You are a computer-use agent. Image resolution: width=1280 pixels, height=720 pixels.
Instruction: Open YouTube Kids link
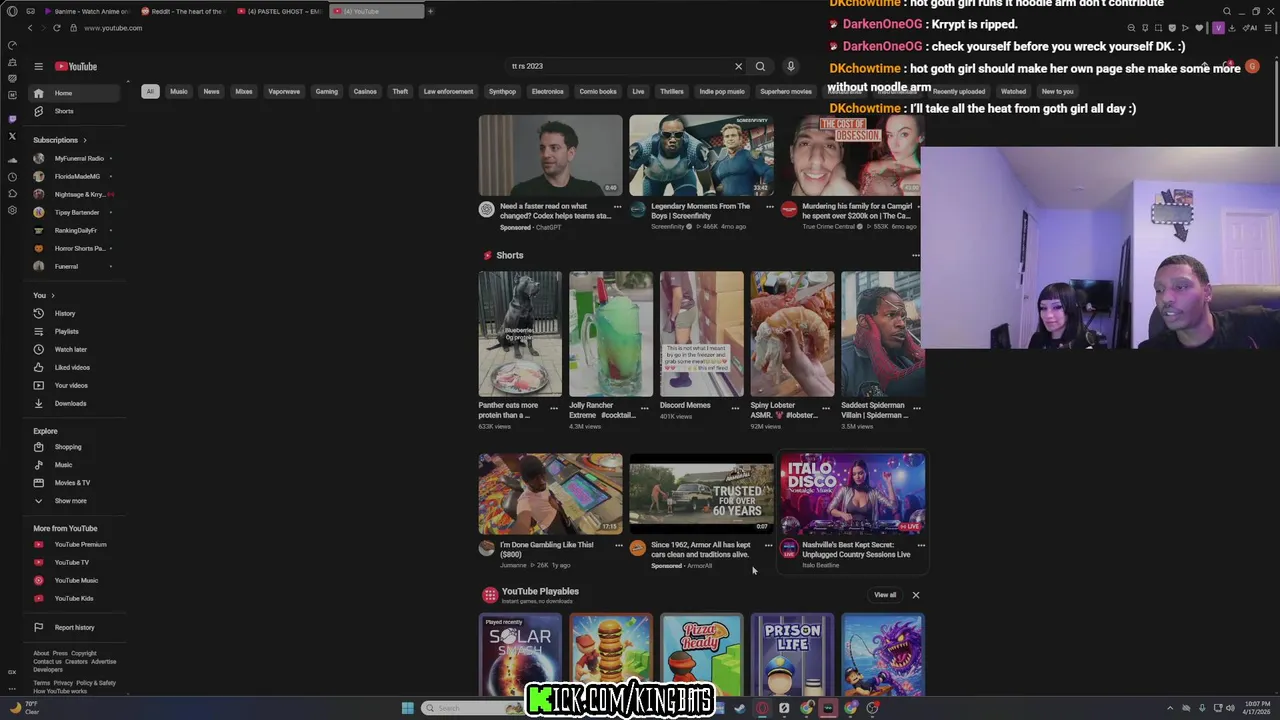pyautogui.click(x=75, y=598)
